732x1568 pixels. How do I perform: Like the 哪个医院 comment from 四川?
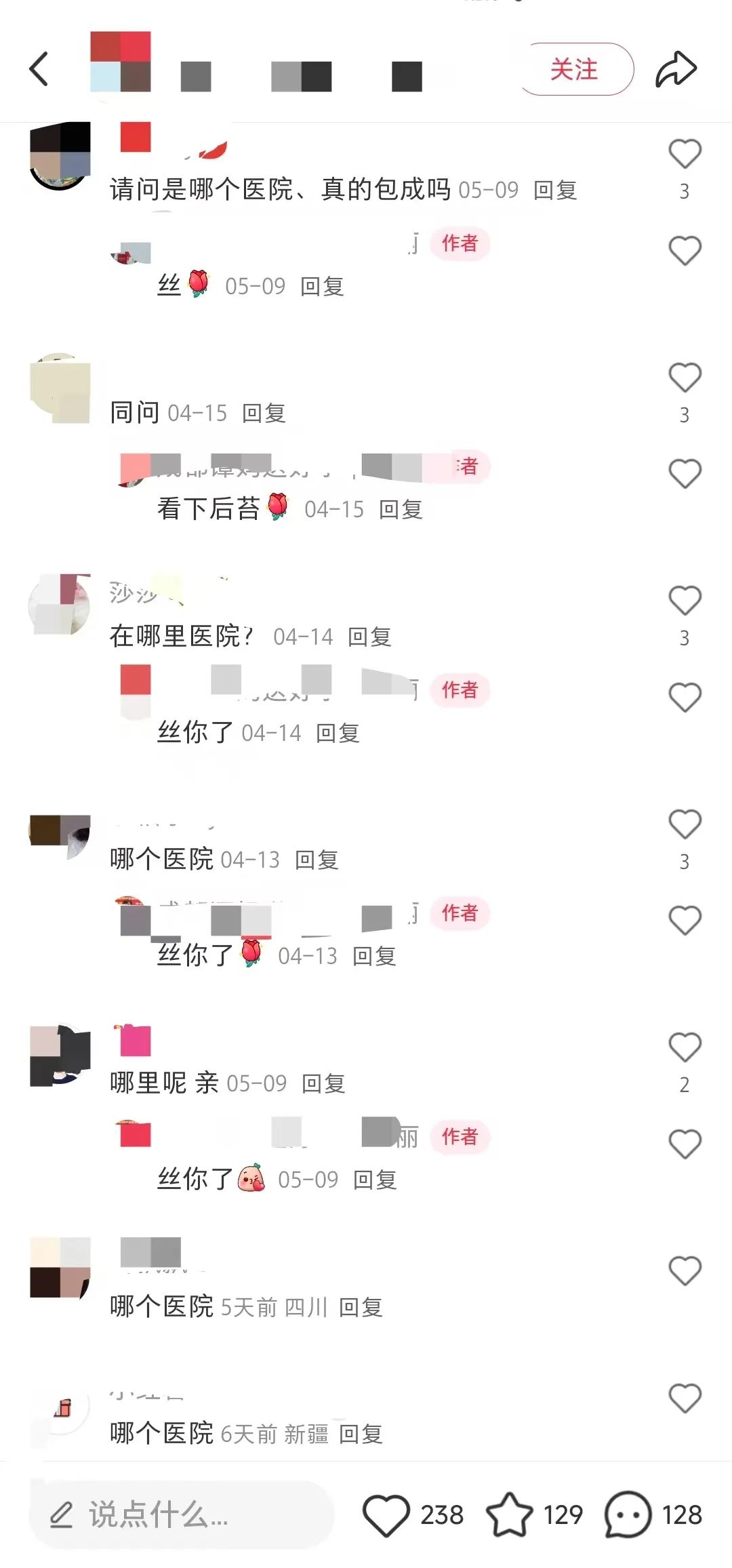click(x=685, y=1271)
